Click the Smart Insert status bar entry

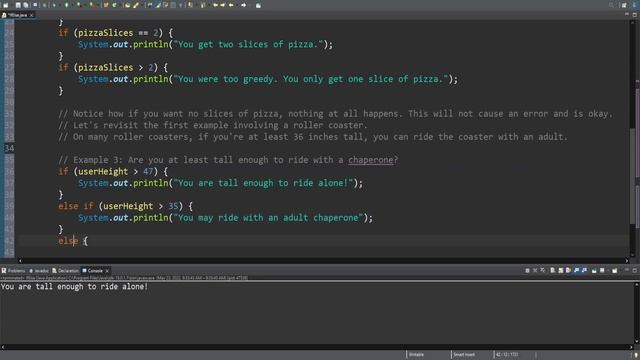tap(464, 355)
